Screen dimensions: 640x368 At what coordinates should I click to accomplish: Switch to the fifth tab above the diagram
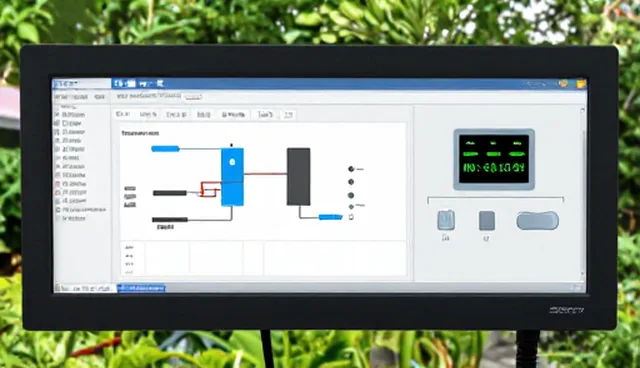click(233, 115)
